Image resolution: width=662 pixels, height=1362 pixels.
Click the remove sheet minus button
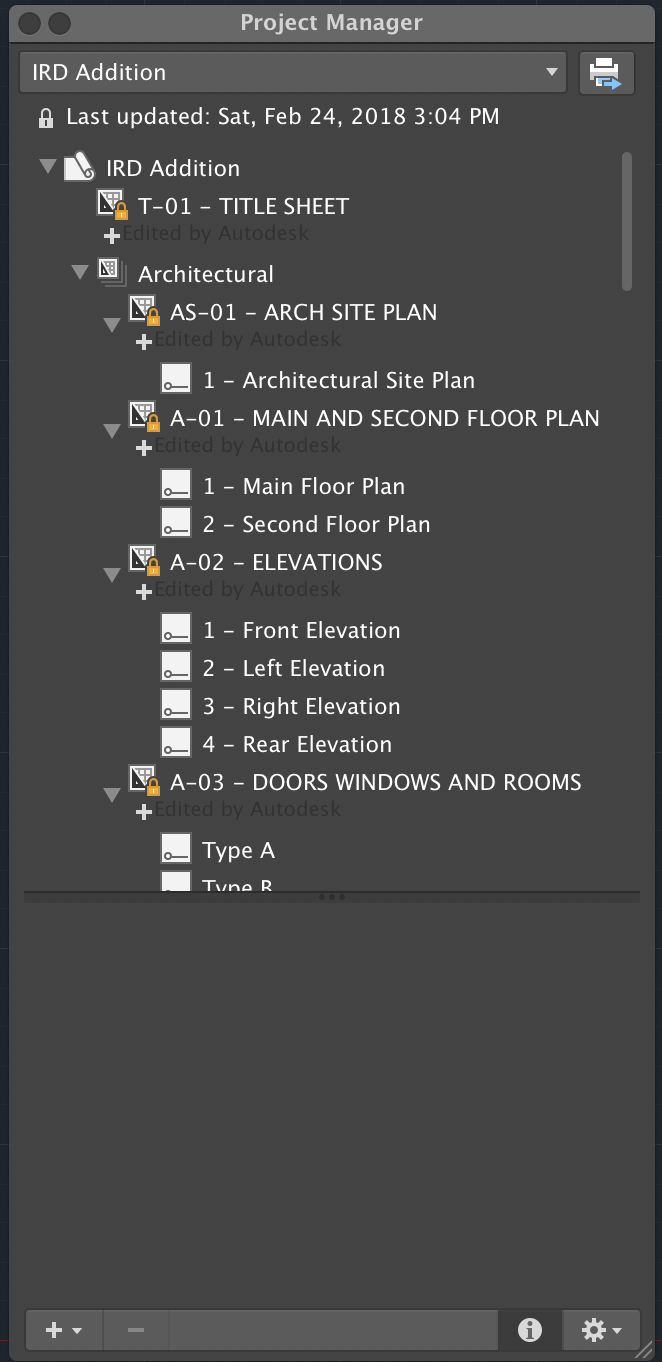point(135,1330)
